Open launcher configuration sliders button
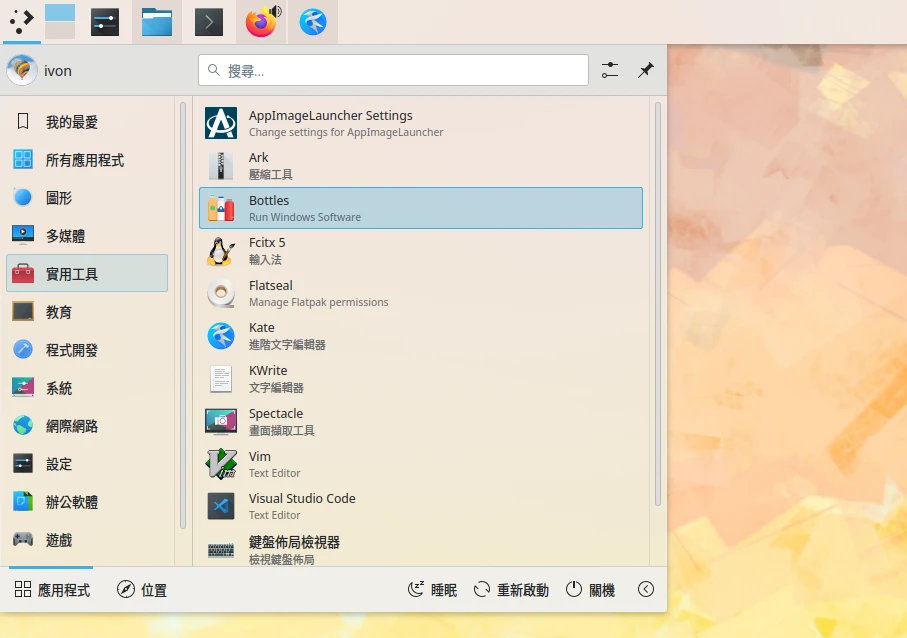907x638 pixels. [610, 70]
